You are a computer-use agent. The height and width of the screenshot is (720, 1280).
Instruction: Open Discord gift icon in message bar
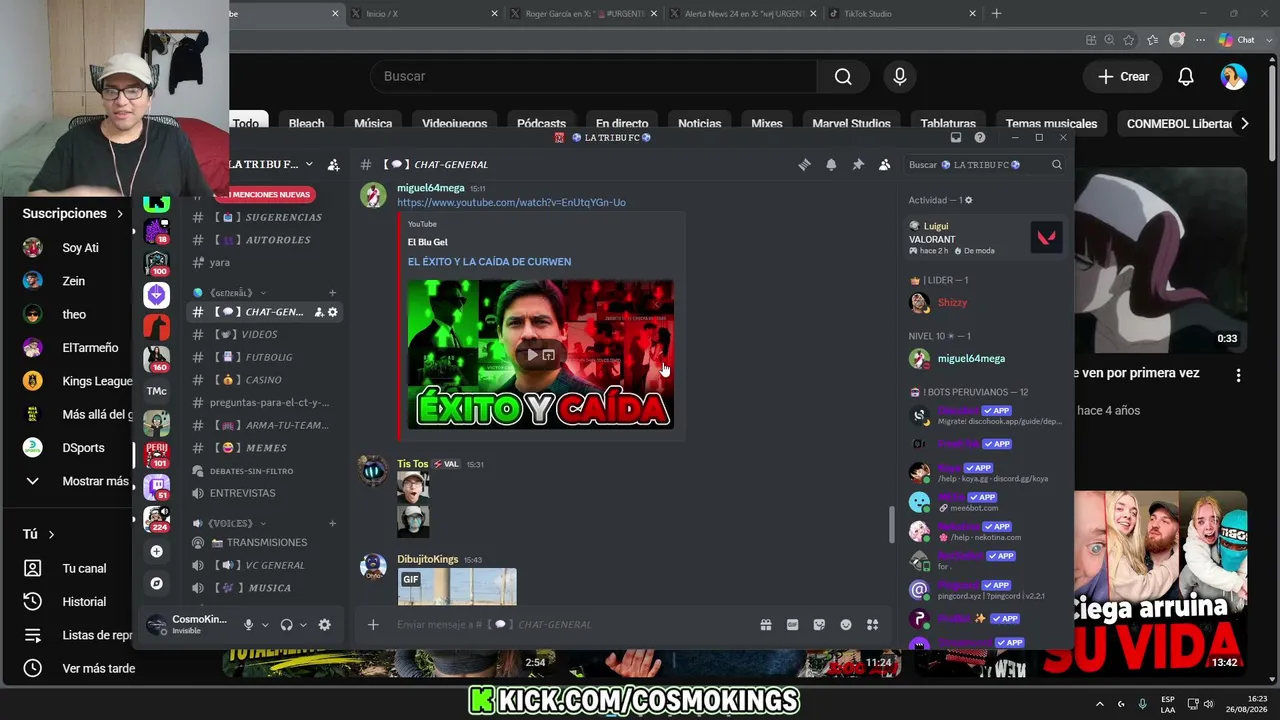pyautogui.click(x=766, y=625)
